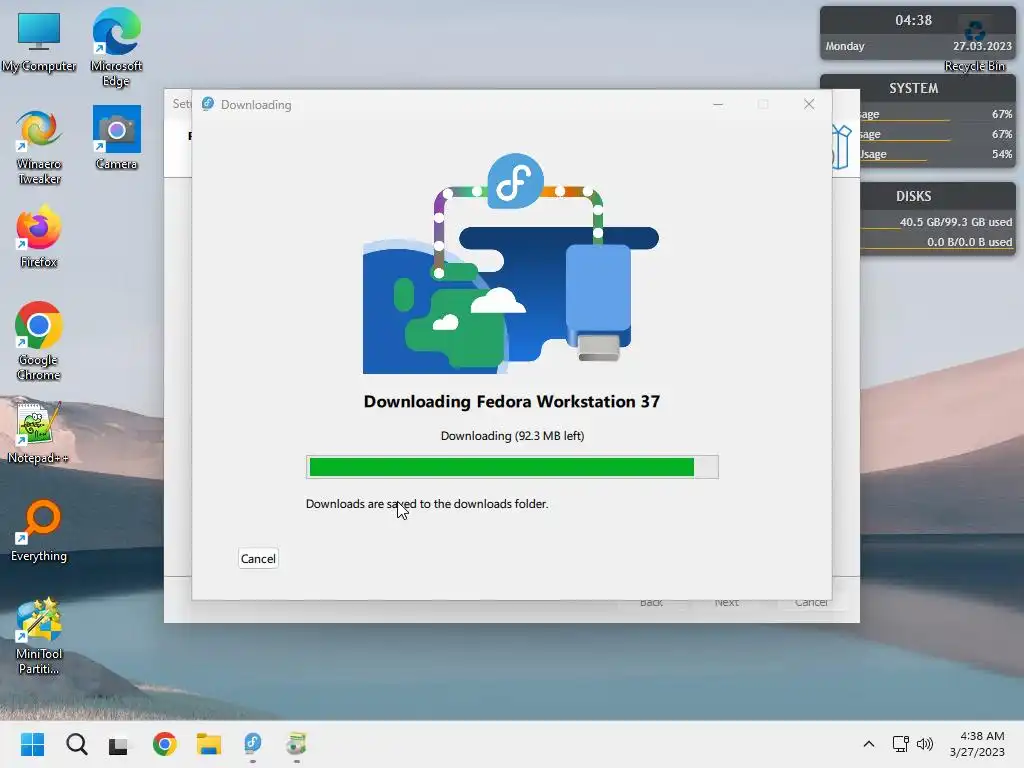Click the 'Downloading Fedora Workstation 37' heading
The height and width of the screenshot is (768, 1024).
tap(512, 401)
